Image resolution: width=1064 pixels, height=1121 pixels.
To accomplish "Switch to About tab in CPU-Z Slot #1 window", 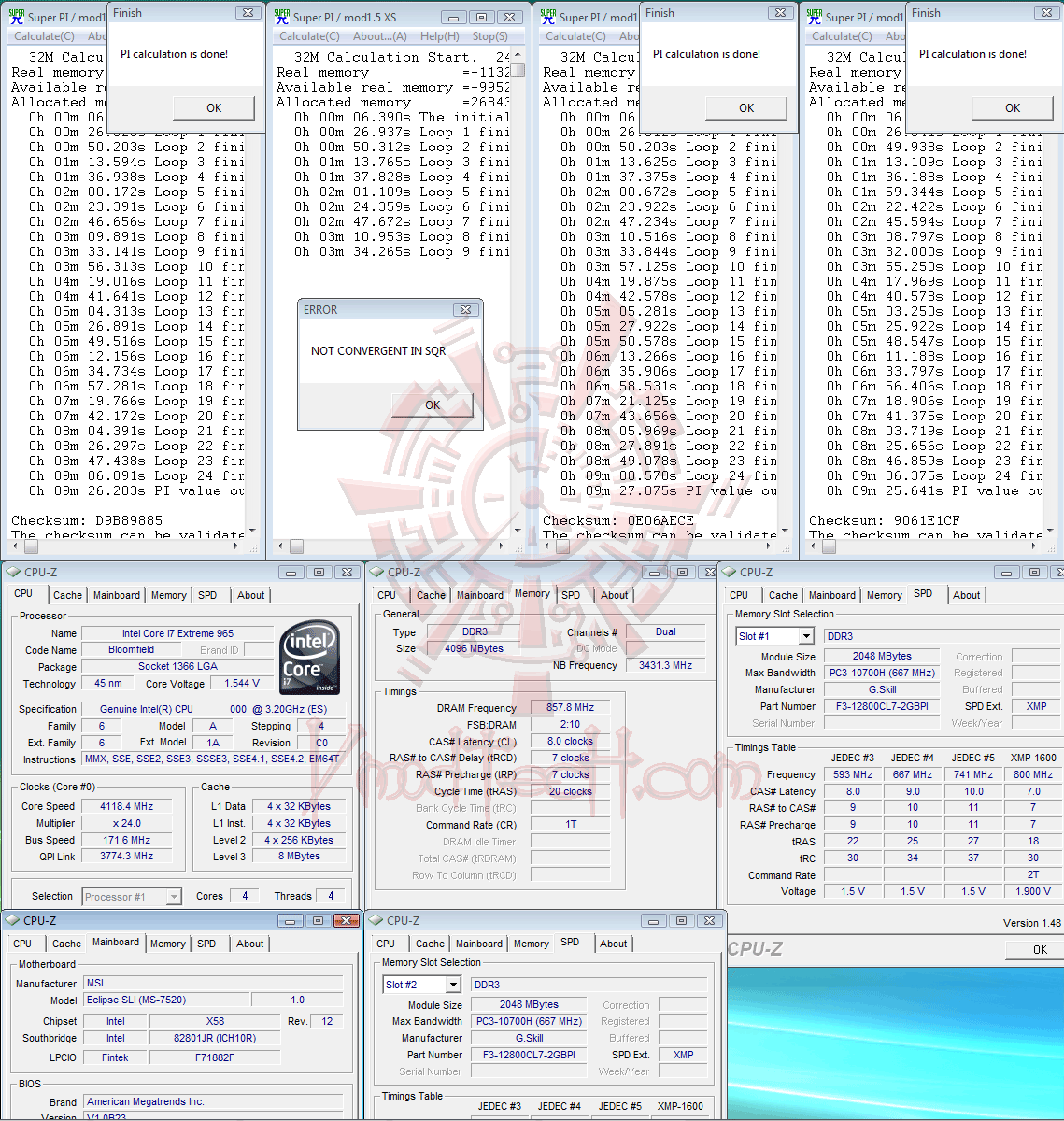I will (x=967, y=595).
